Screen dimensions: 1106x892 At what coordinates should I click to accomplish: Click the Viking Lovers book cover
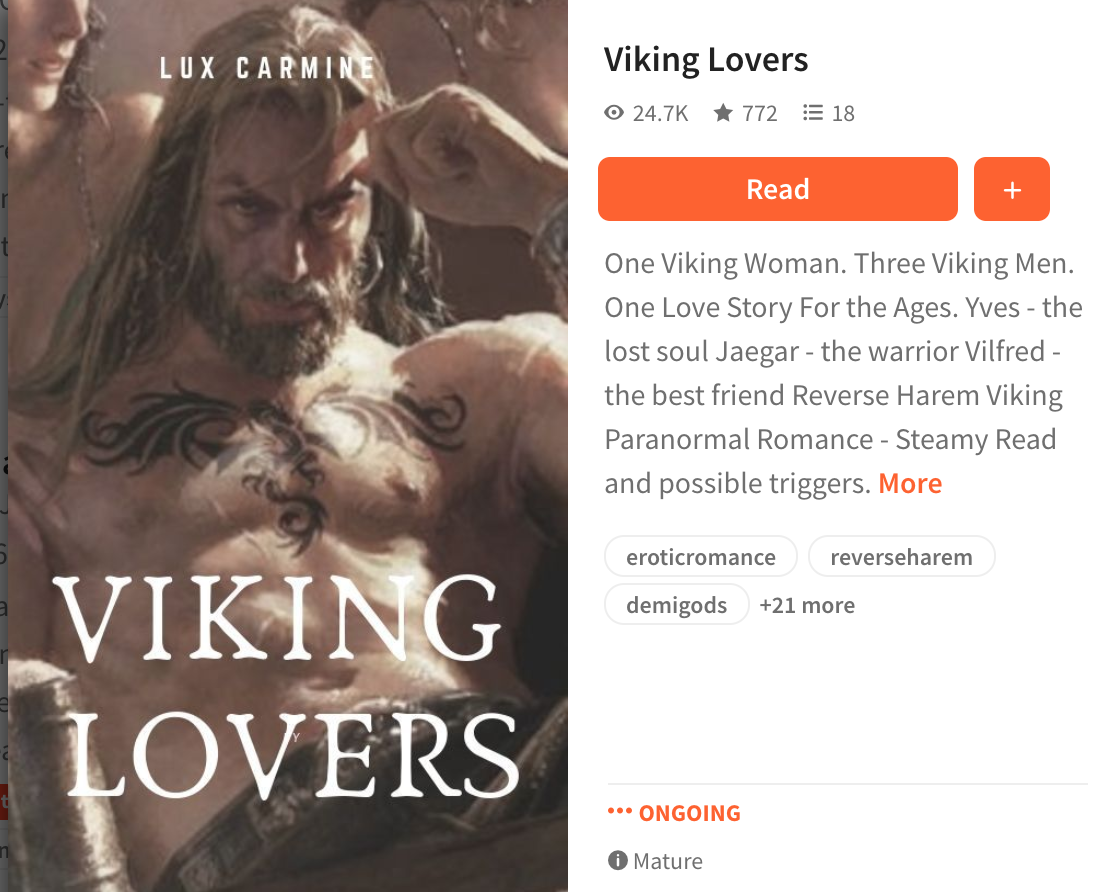click(x=288, y=446)
